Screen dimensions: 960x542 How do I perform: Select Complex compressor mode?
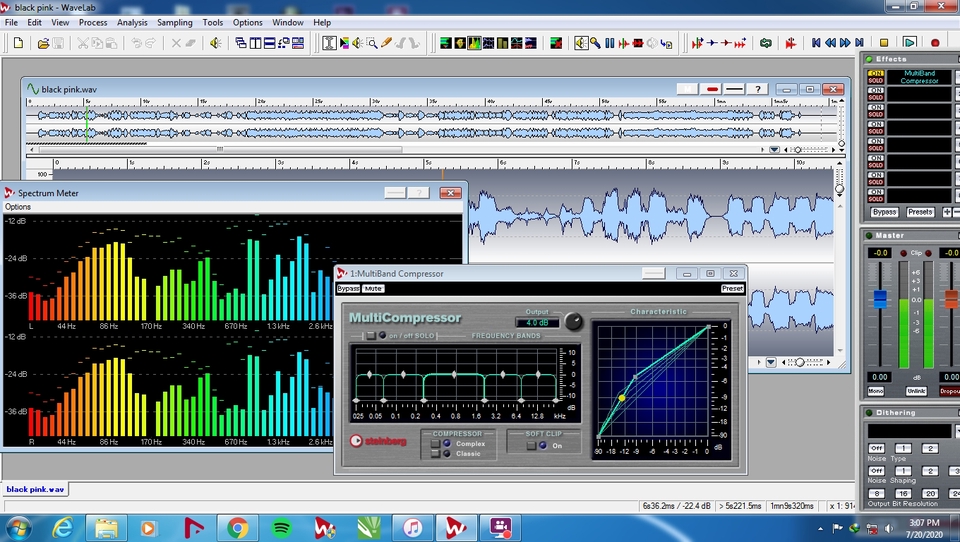point(436,443)
